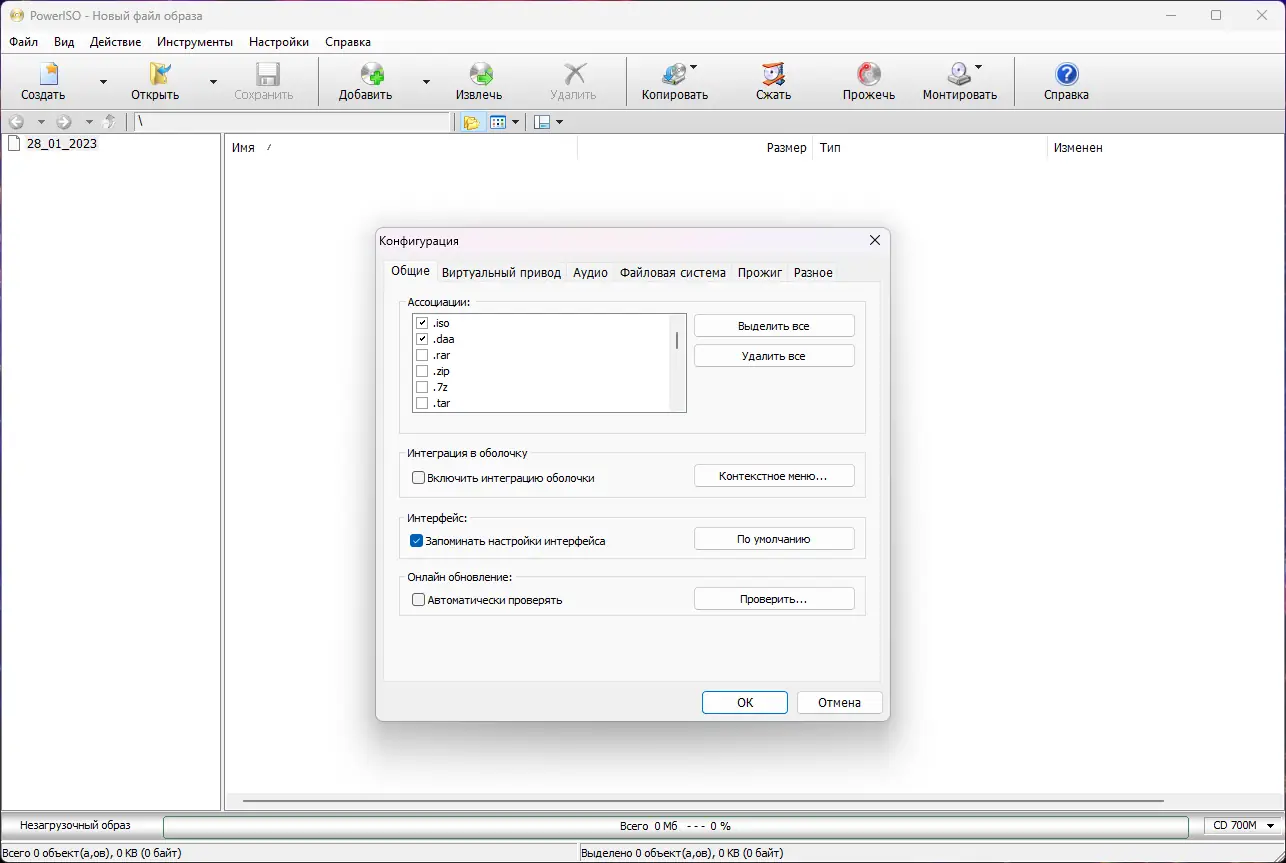Toggle the folders tree view icon

471,122
